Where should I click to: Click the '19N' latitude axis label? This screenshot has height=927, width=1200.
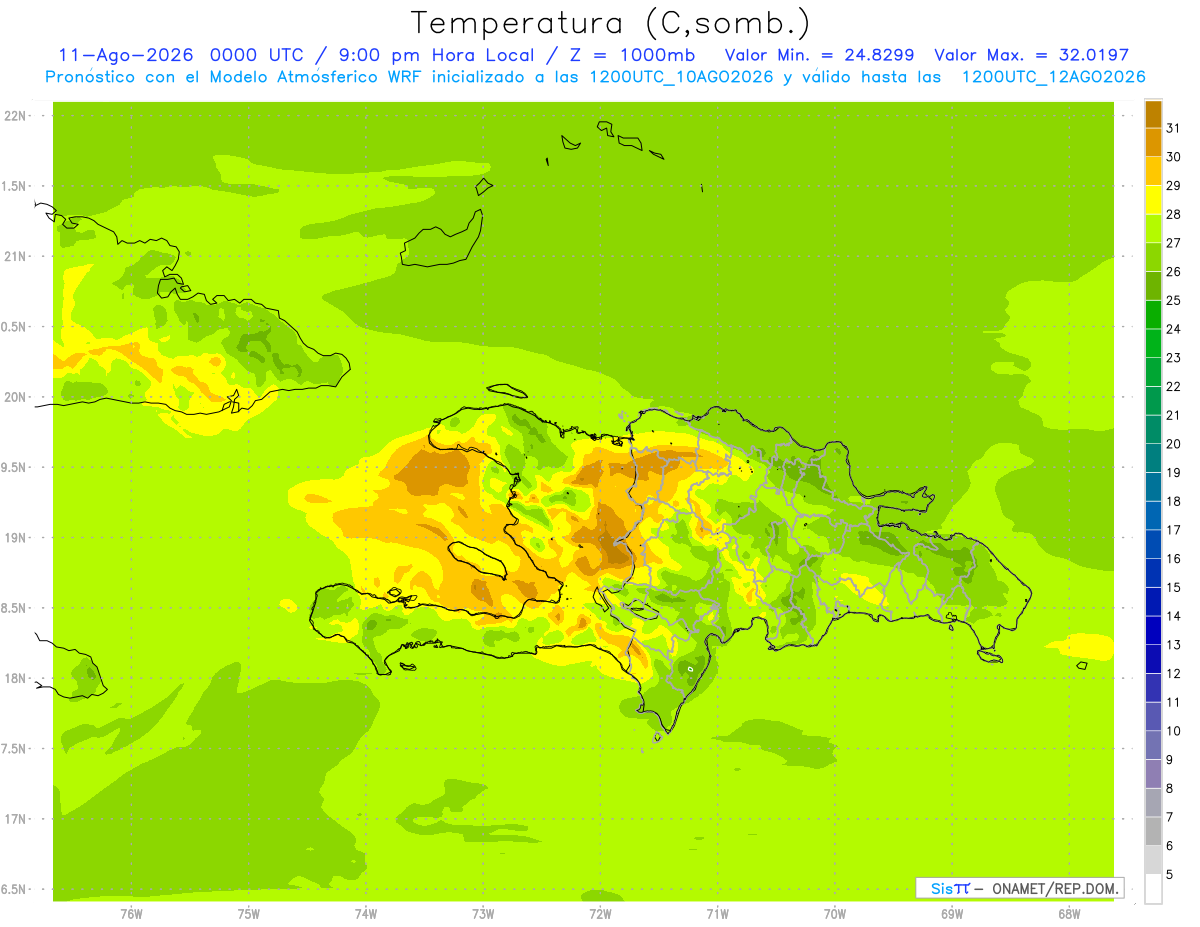15,538
